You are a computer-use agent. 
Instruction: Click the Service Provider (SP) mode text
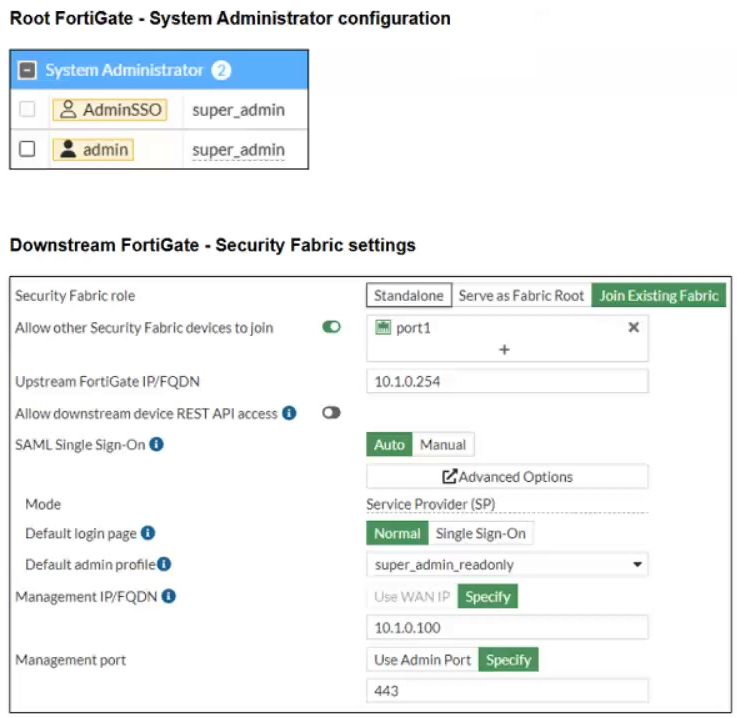point(431,504)
